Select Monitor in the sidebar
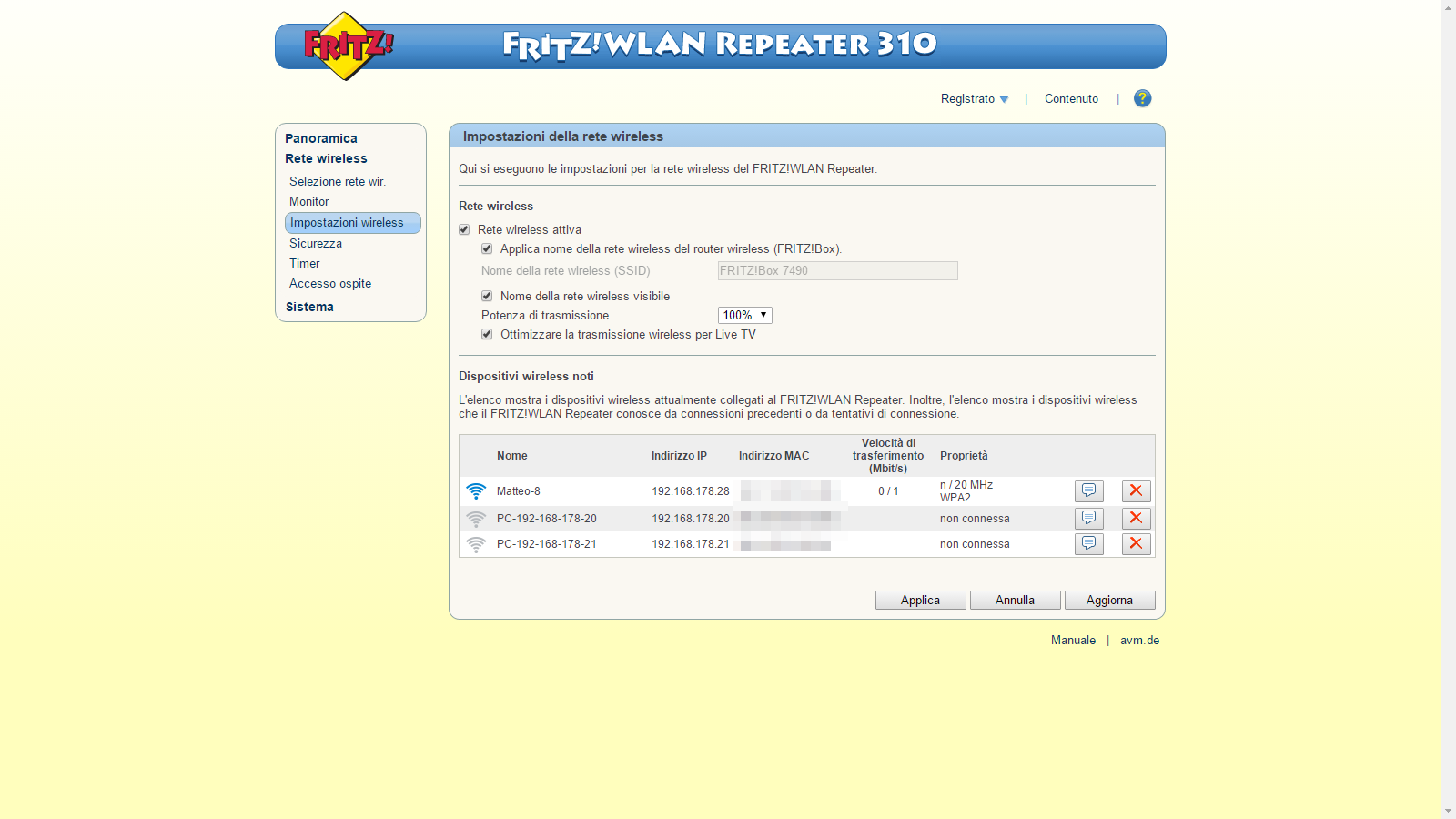The height and width of the screenshot is (819, 1456). click(x=309, y=202)
